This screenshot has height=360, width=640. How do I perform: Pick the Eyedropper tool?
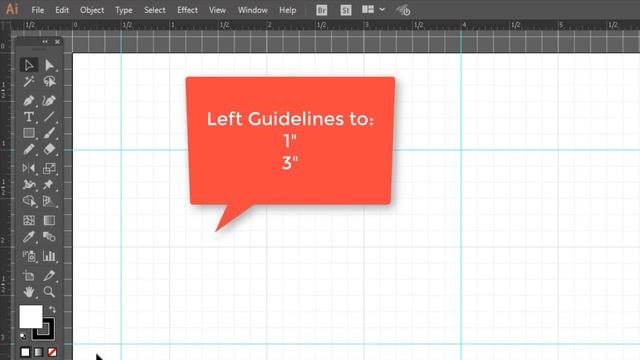click(29, 237)
